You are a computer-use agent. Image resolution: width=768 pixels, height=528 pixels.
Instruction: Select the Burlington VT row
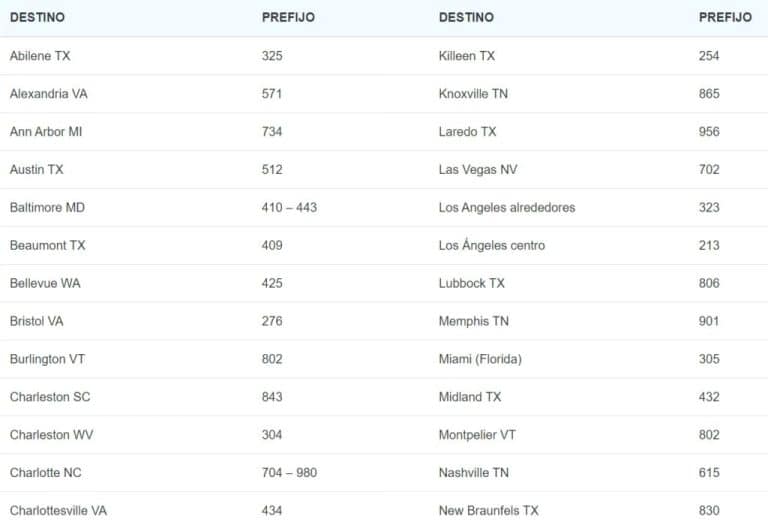click(52, 359)
